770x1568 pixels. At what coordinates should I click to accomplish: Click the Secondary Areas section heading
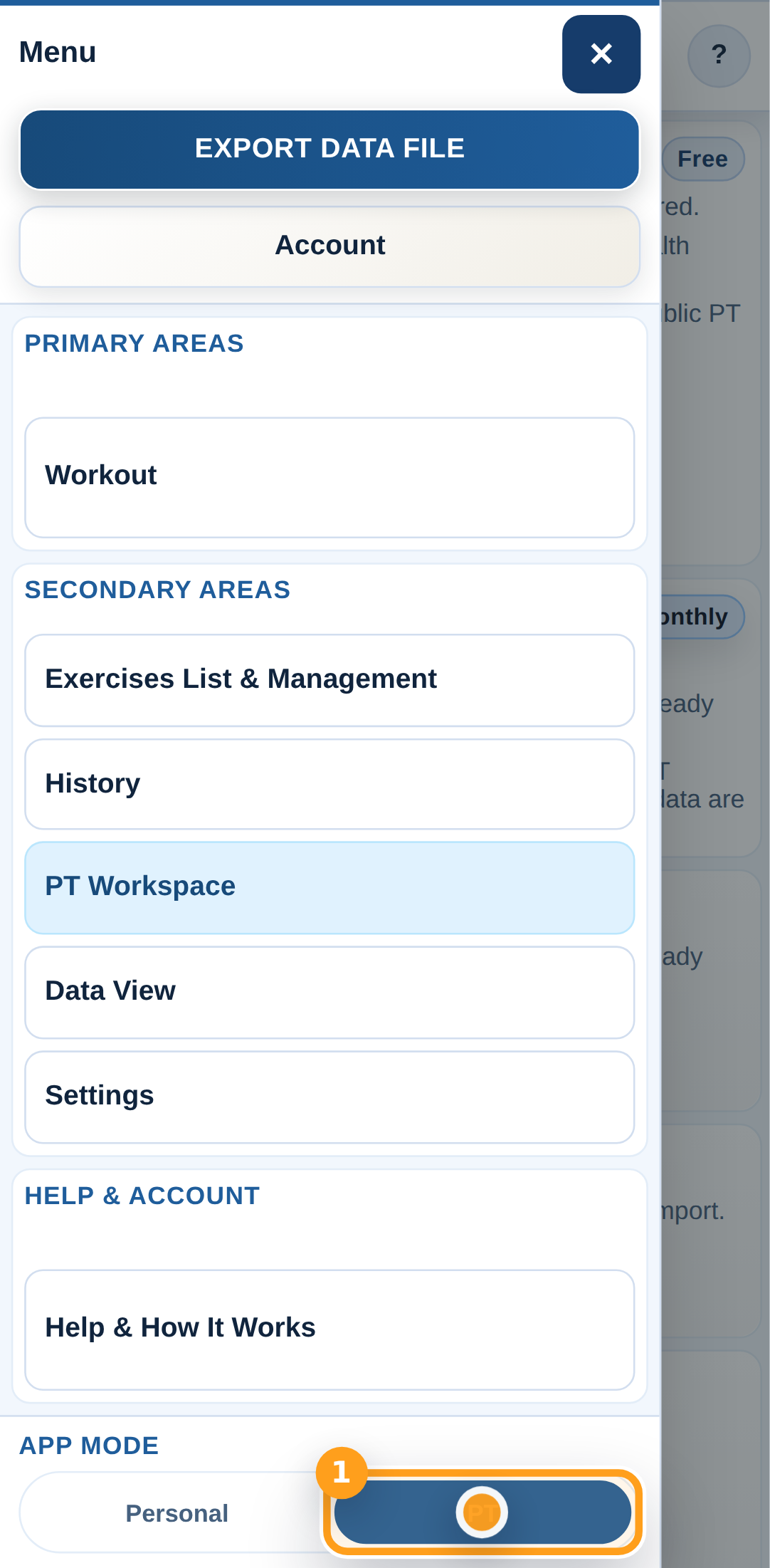(157, 590)
